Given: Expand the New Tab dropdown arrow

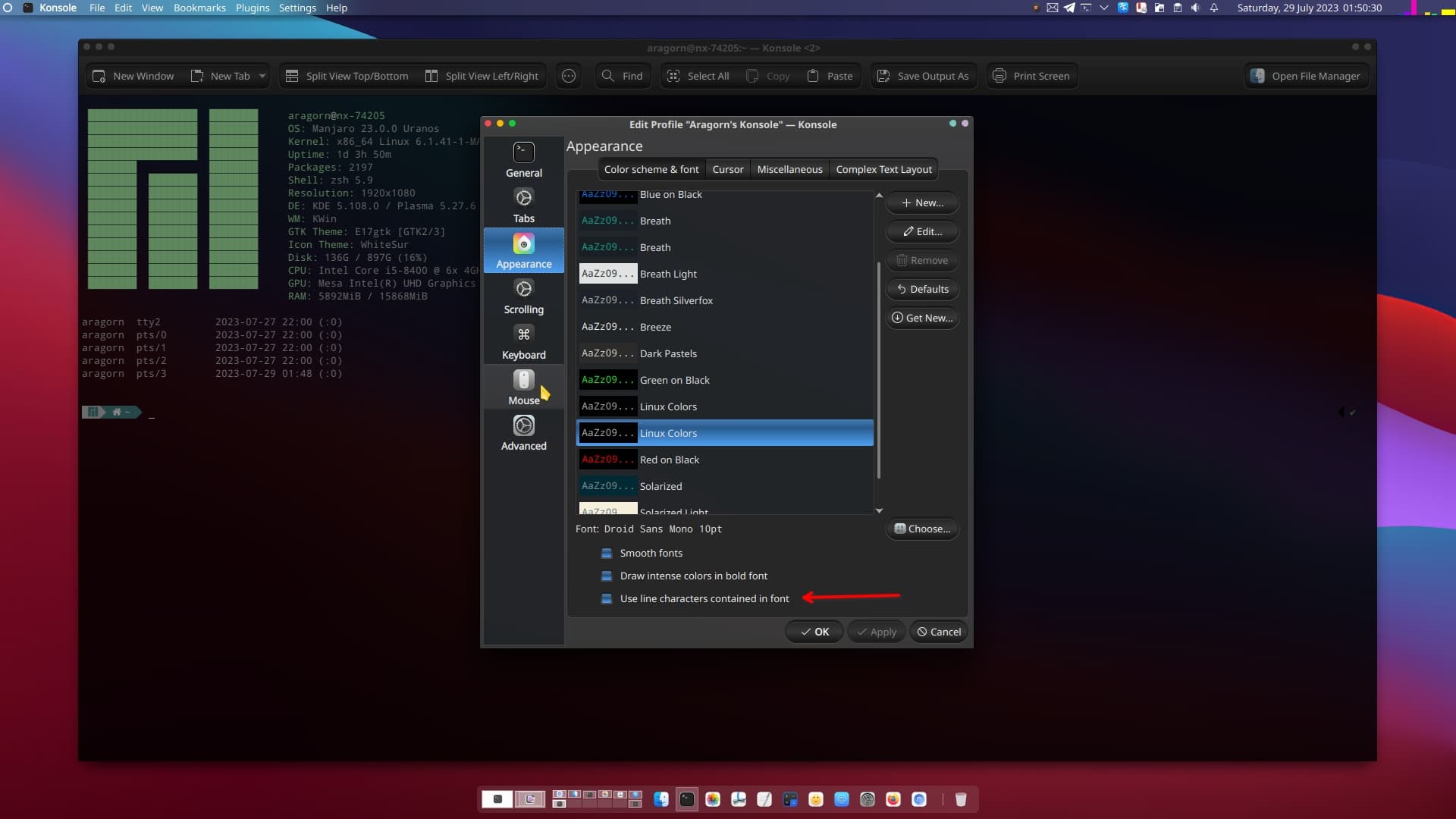Looking at the screenshot, I should click(x=262, y=76).
